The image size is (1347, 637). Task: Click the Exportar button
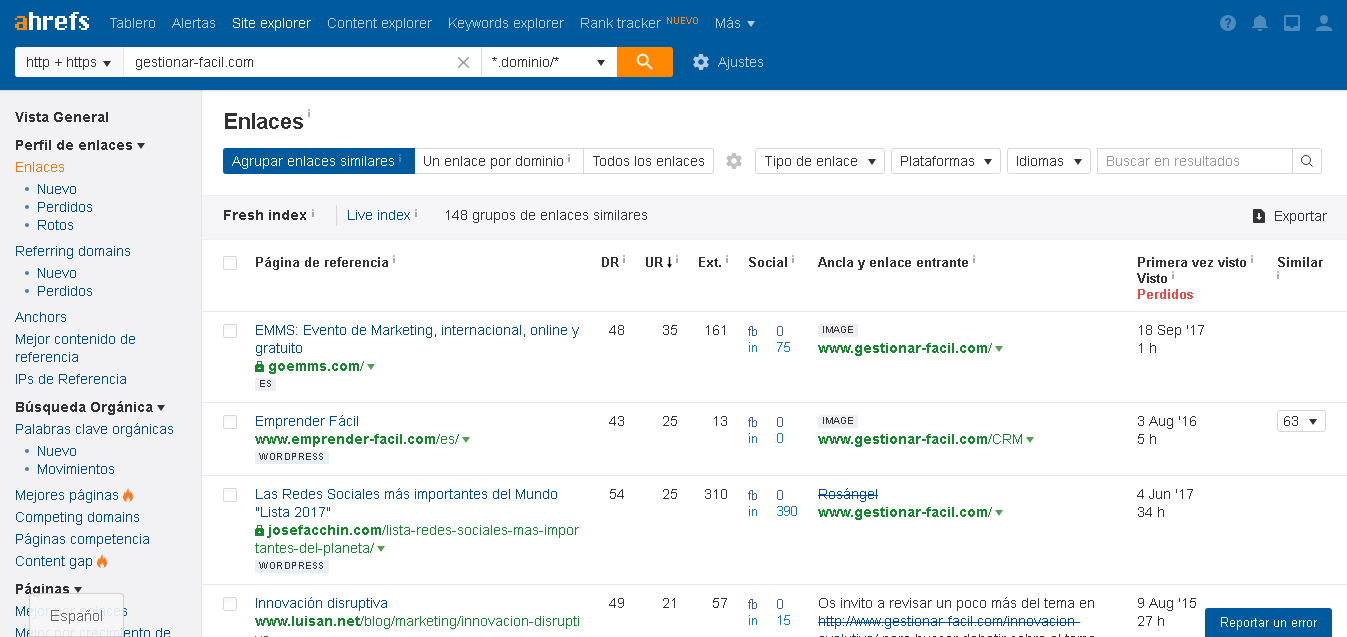pyautogui.click(x=1289, y=216)
